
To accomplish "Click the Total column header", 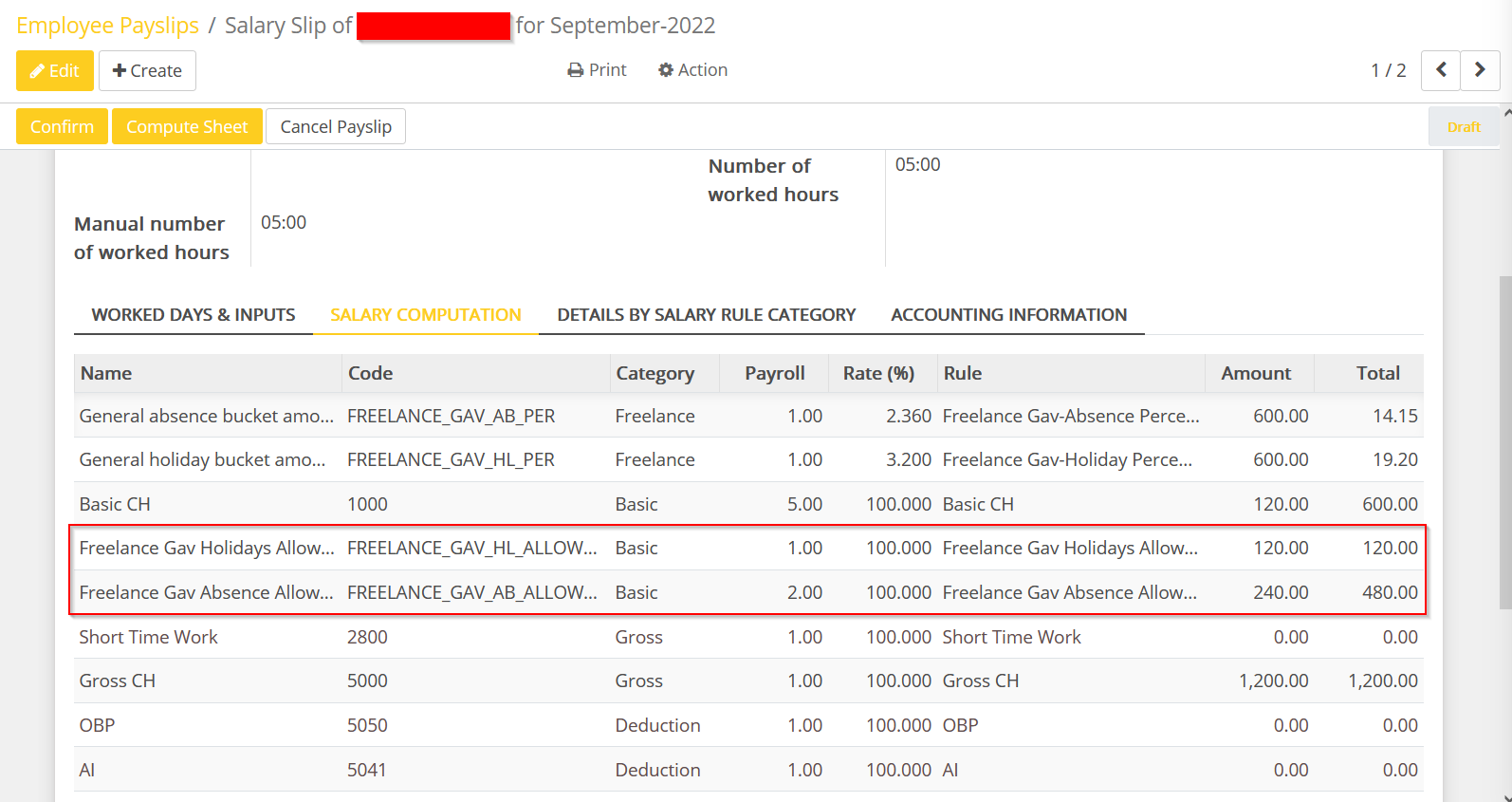I will [1369, 373].
